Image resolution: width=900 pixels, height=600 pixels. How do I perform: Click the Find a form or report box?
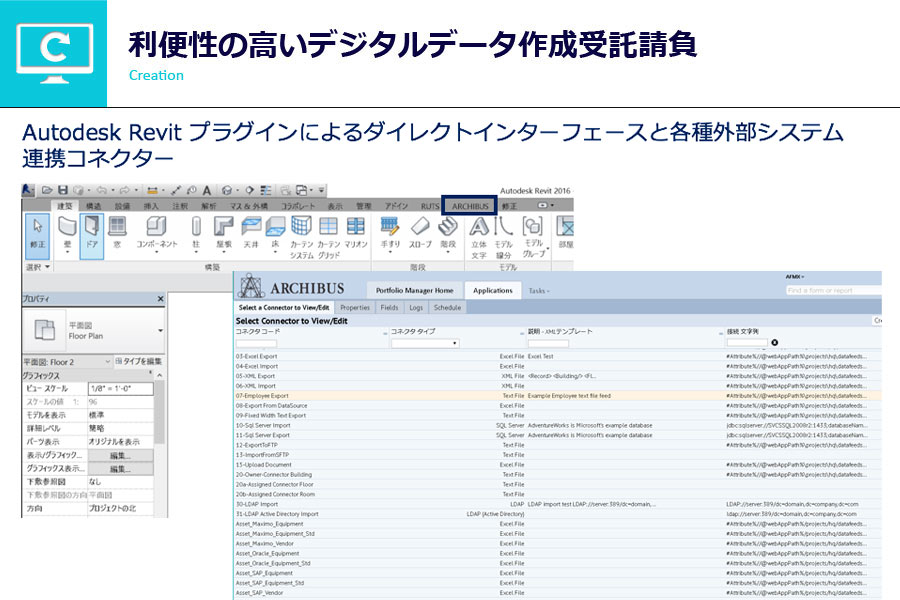click(x=833, y=291)
